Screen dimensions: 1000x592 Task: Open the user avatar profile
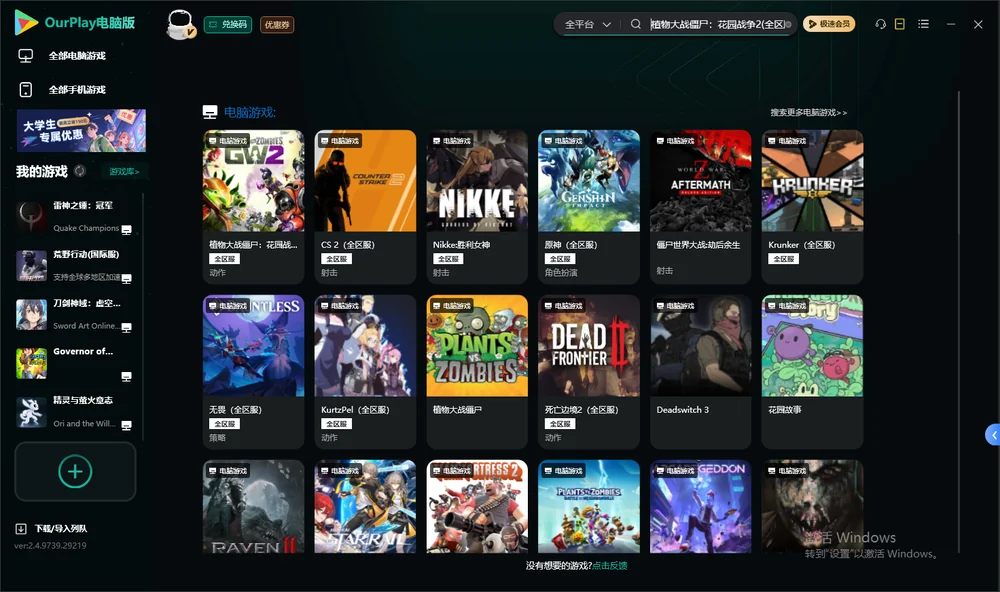click(x=180, y=25)
